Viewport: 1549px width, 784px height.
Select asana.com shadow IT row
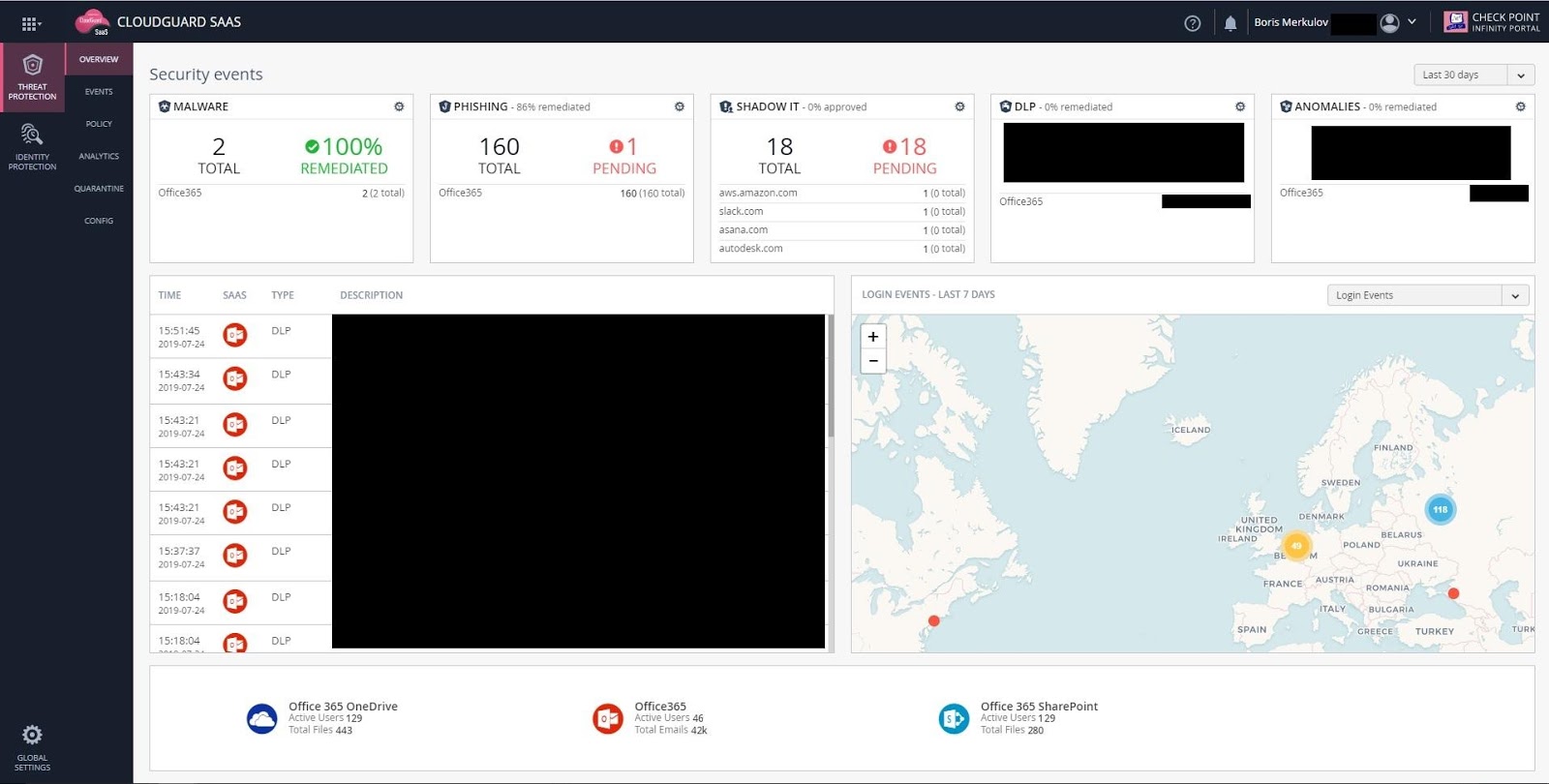click(841, 229)
